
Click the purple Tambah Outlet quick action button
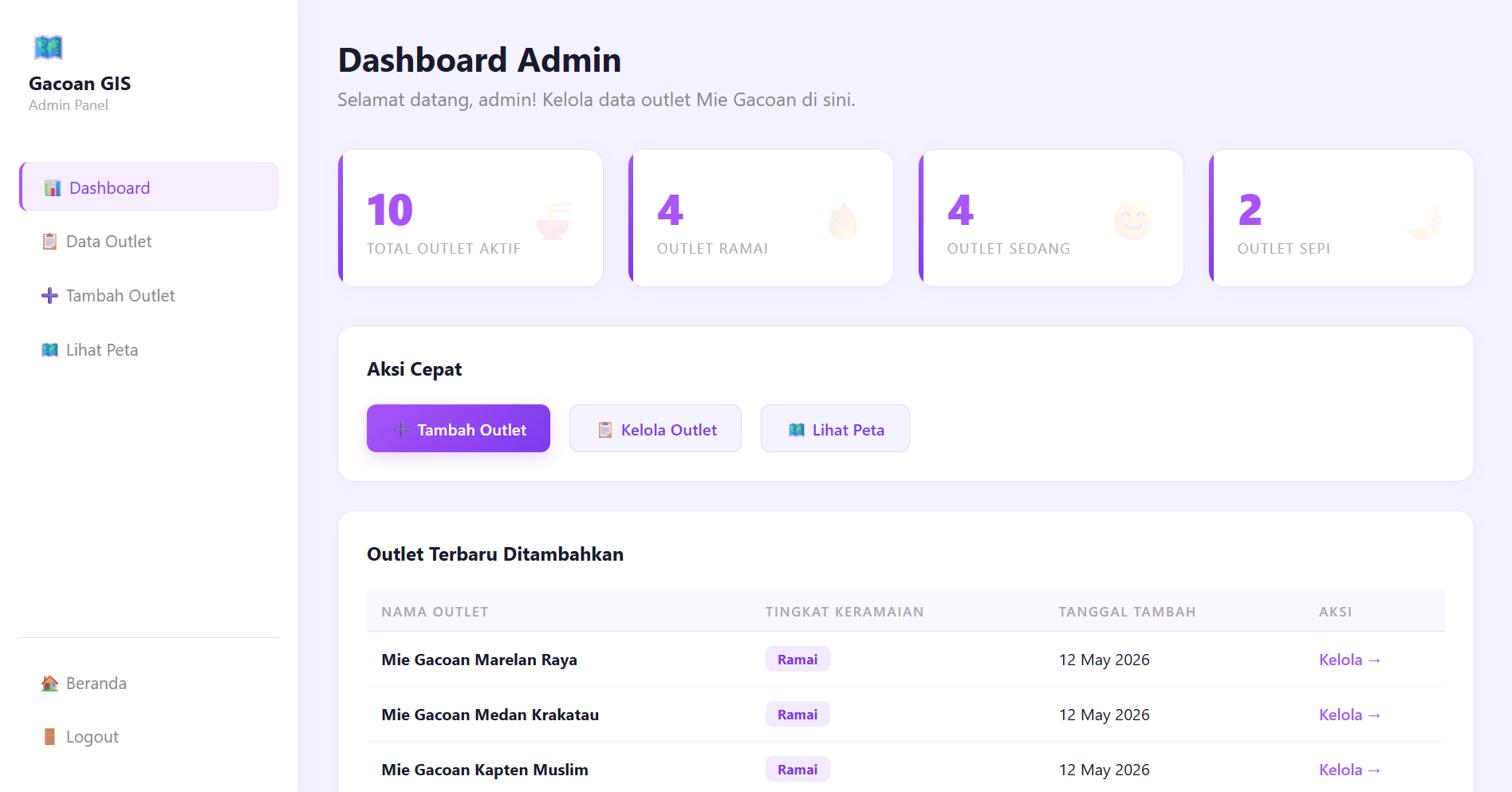459,428
